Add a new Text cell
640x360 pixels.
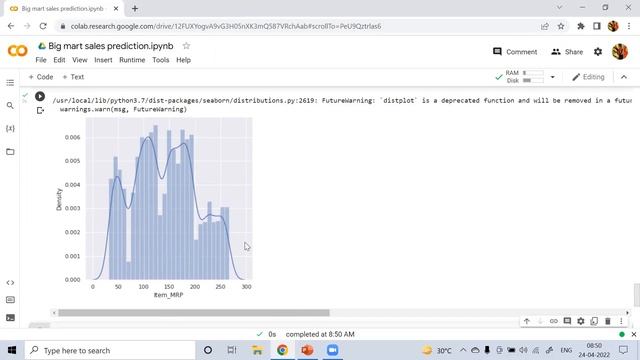(73, 77)
